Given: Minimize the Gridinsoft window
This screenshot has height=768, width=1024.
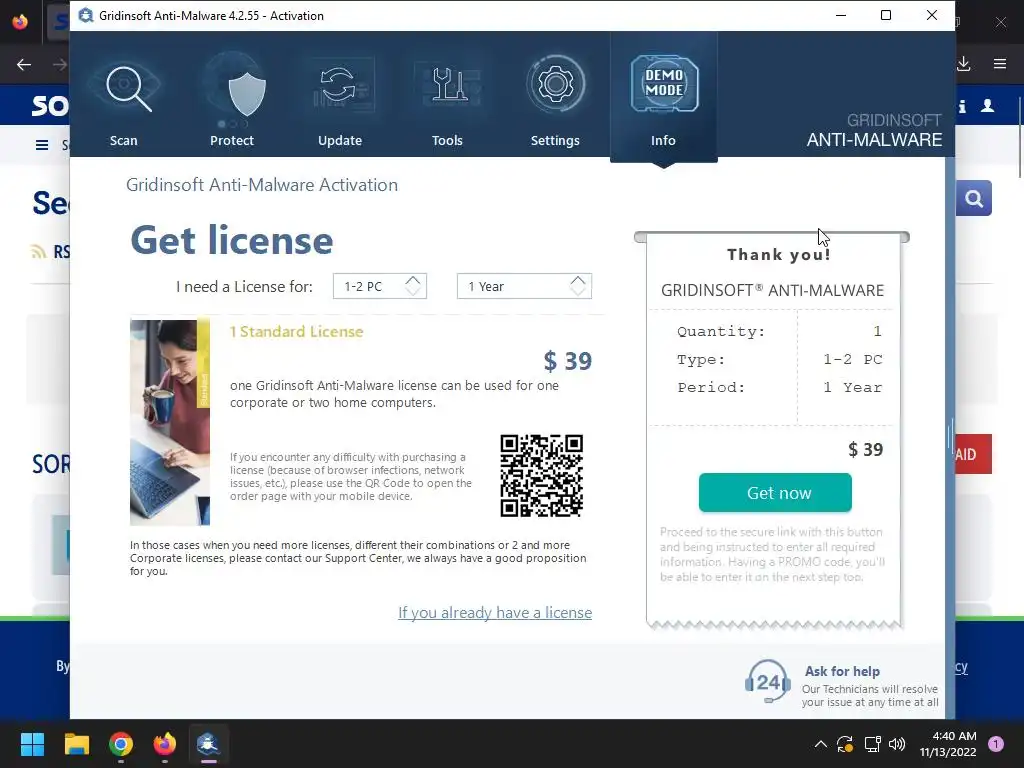Looking at the screenshot, I should click(x=841, y=15).
